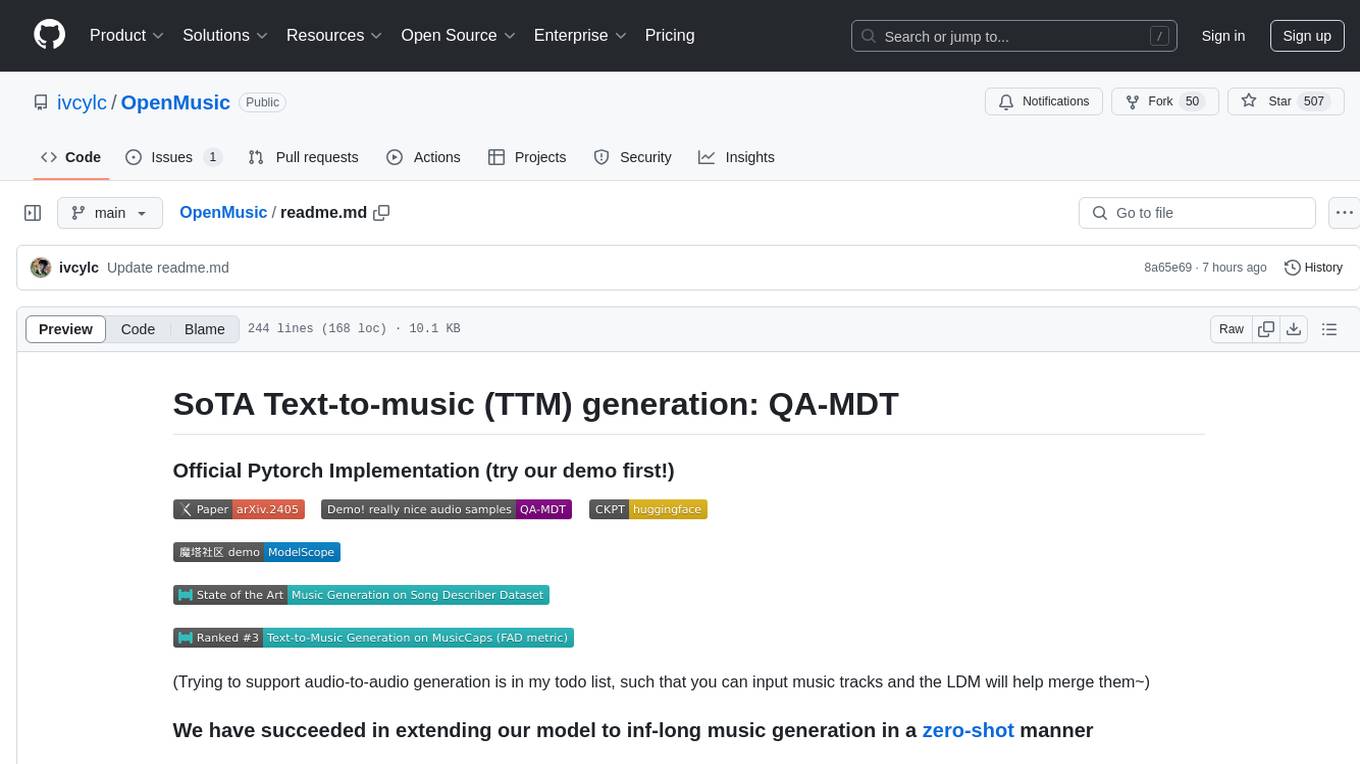Open the document outline icon
This screenshot has height=764, width=1360.
click(x=1329, y=329)
